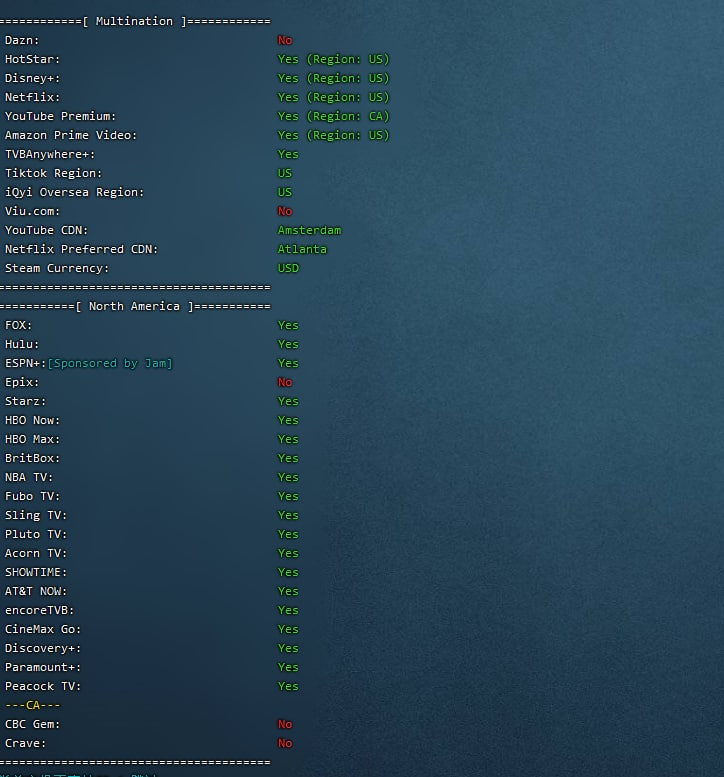Click the Netflix 'Yes (Region: US)' result
This screenshot has width=724, height=777.
[x=334, y=97]
